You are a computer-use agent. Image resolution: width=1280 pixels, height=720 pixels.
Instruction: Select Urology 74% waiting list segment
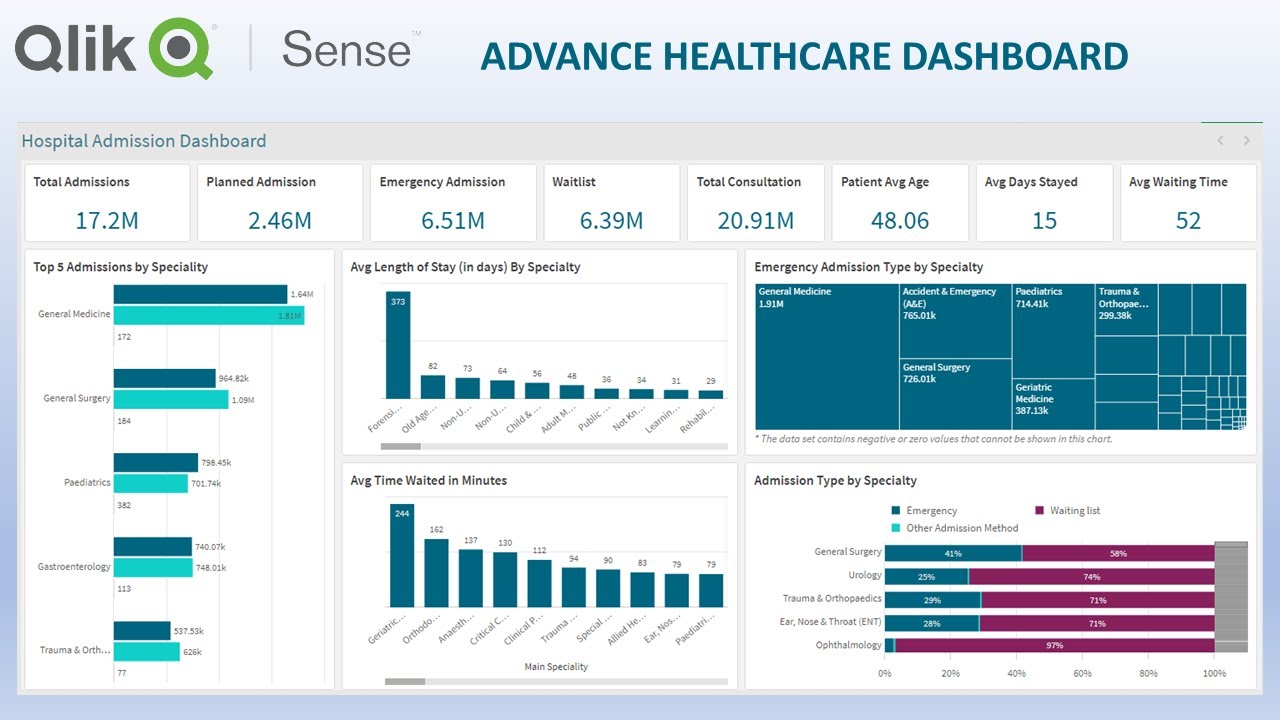(x=1091, y=577)
